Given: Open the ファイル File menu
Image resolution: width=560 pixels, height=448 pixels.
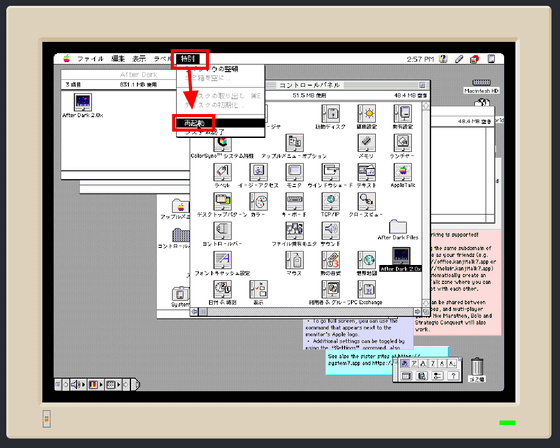Looking at the screenshot, I should coord(90,59).
